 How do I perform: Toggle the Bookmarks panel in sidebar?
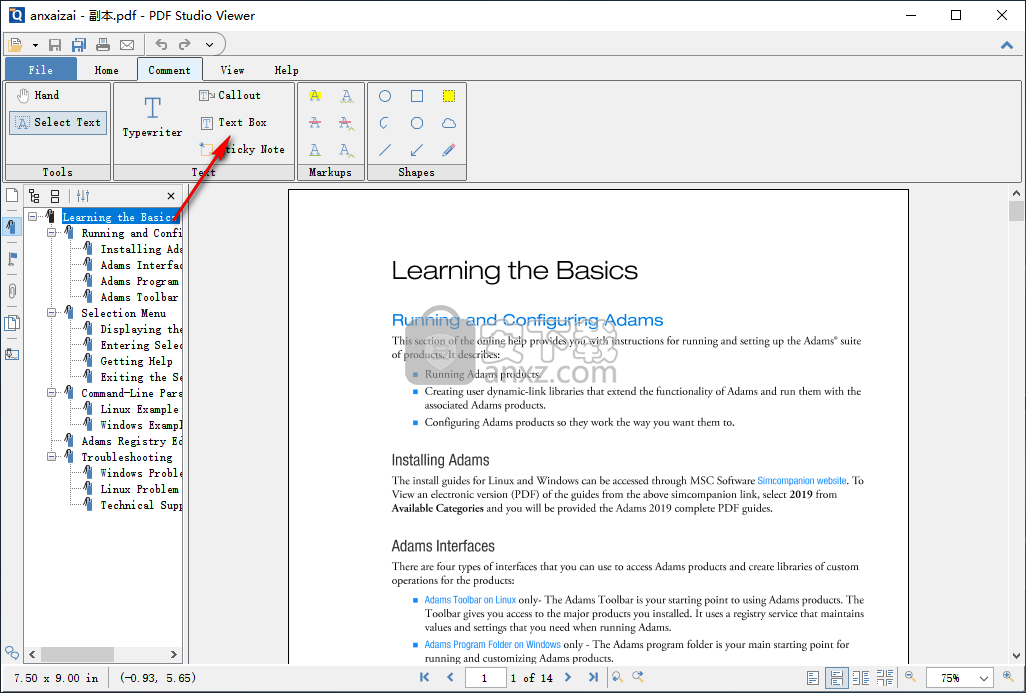(12, 227)
